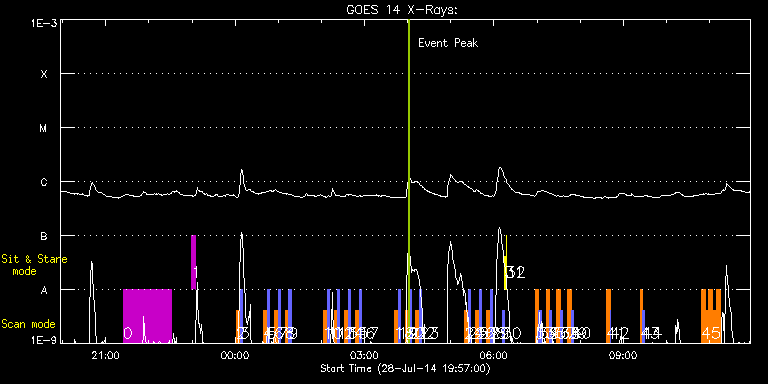This screenshot has width=768, height=384.
Task: Click the '00:00' time axis label
Action: [236, 355]
